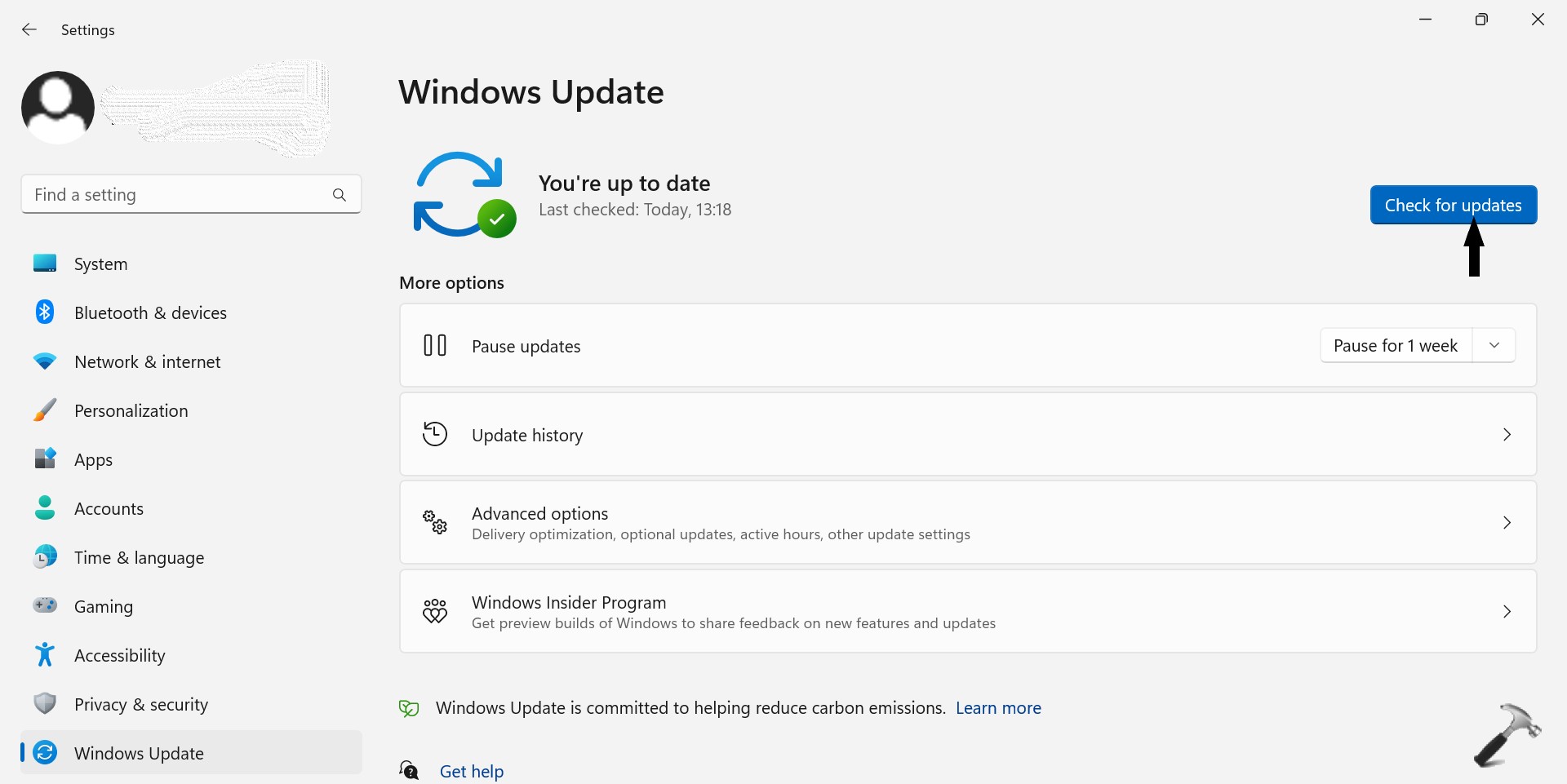Click the Windows Insider Program icon
This screenshot has height=784, width=1567.
coord(435,611)
